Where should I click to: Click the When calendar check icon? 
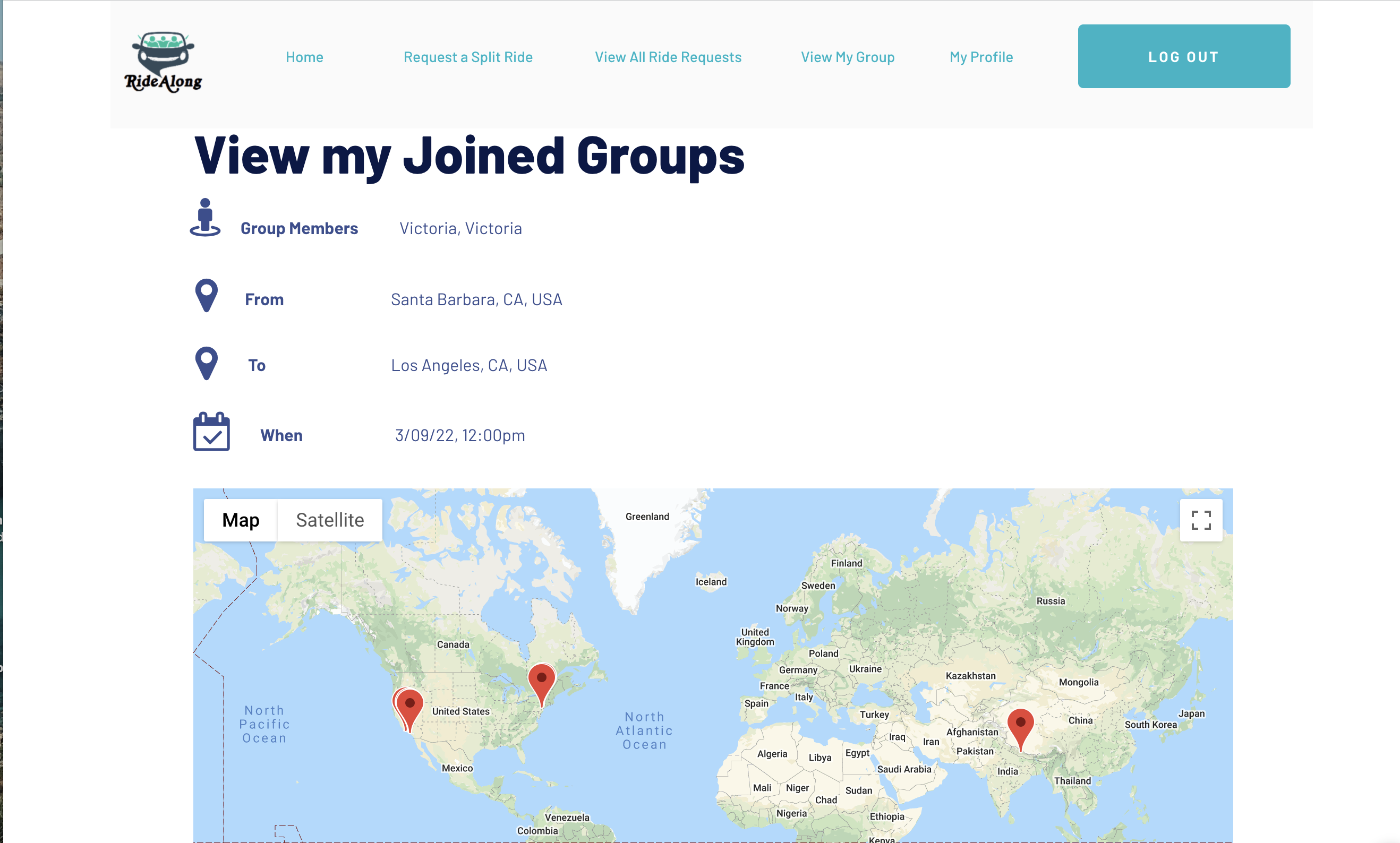point(211,432)
